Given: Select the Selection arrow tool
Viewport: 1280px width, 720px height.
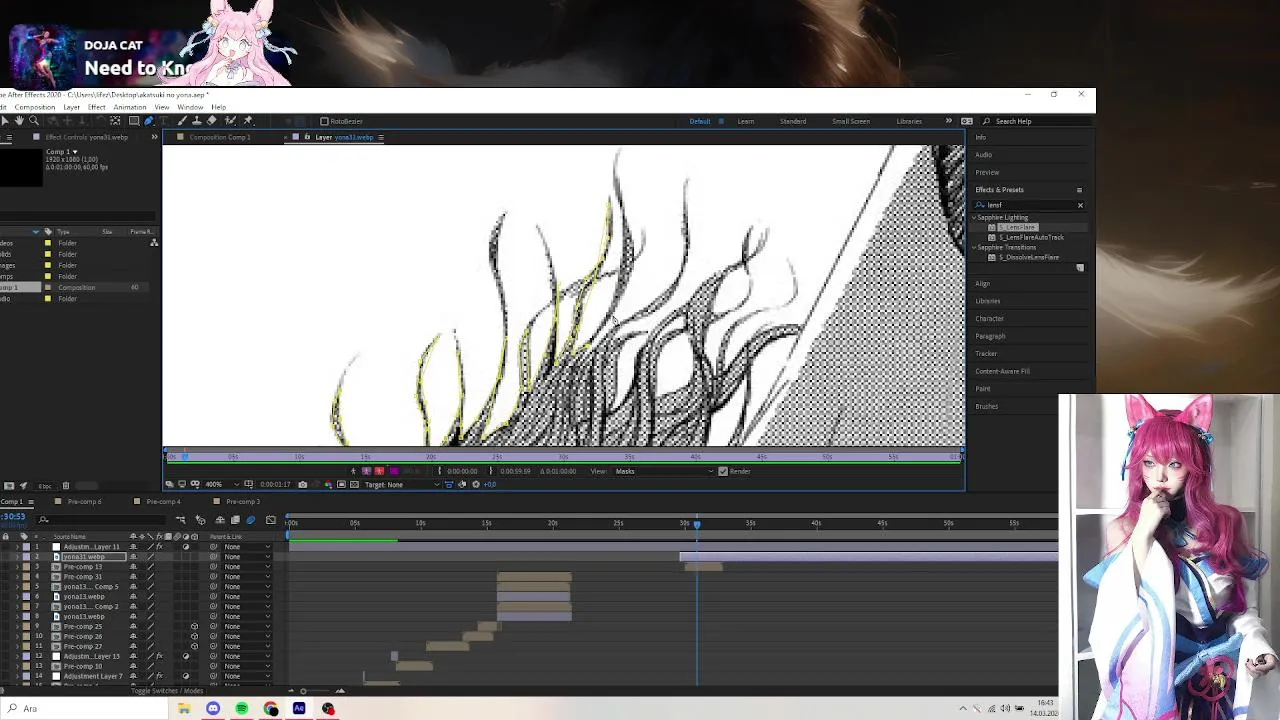Looking at the screenshot, I should tap(5, 120).
